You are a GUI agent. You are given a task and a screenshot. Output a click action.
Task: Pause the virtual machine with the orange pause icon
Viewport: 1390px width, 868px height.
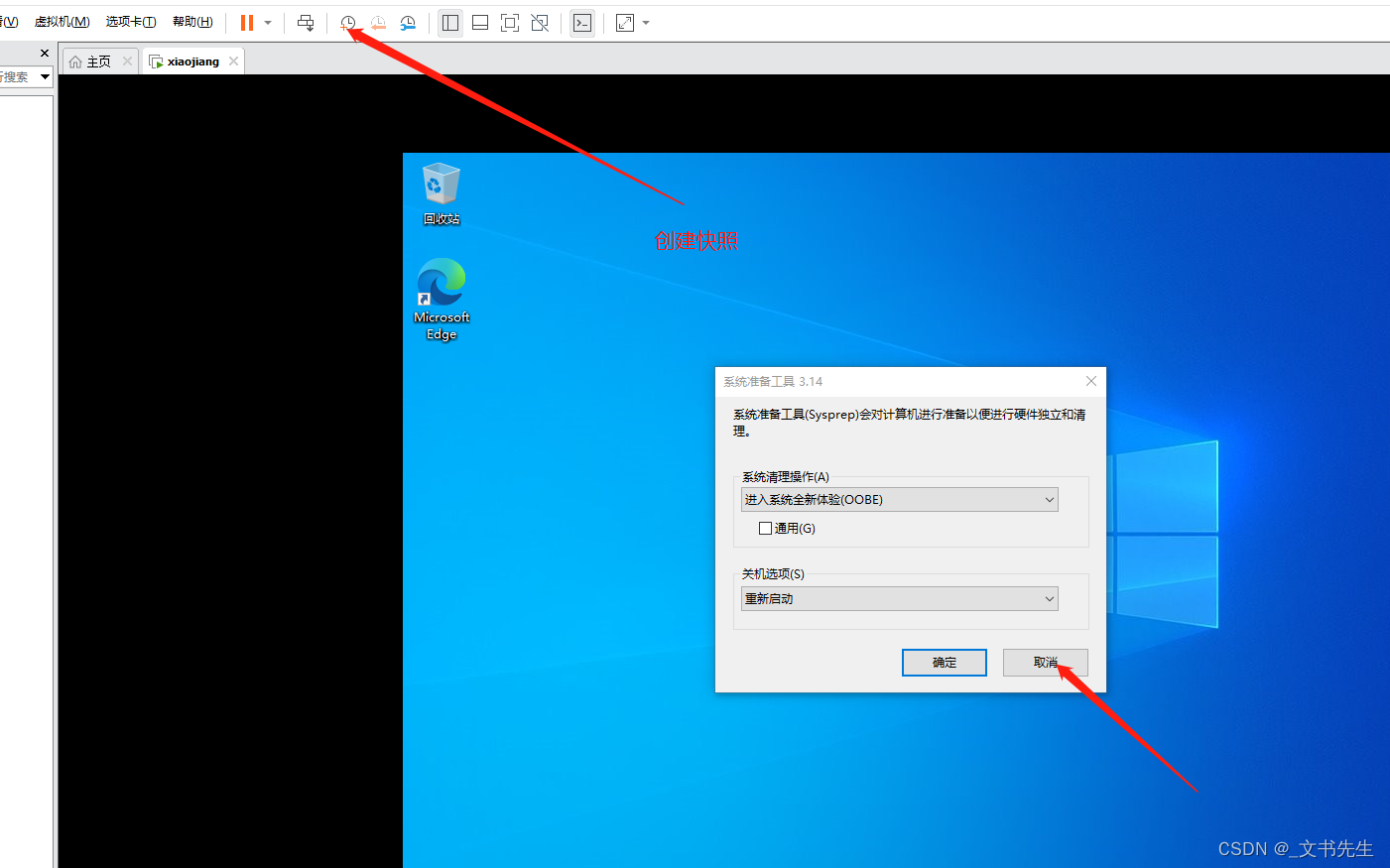point(247,23)
